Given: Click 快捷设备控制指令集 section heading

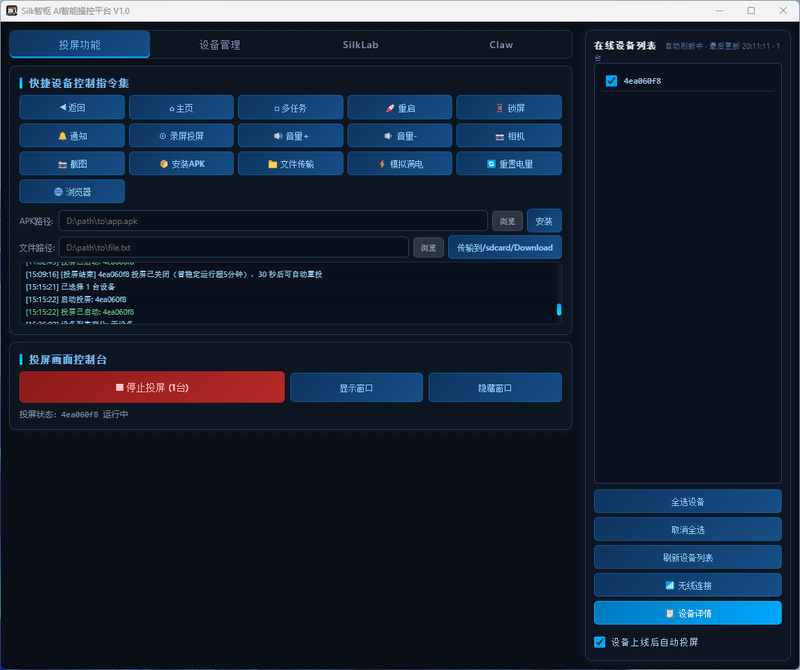Looking at the screenshot, I should pyautogui.click(x=79, y=83).
